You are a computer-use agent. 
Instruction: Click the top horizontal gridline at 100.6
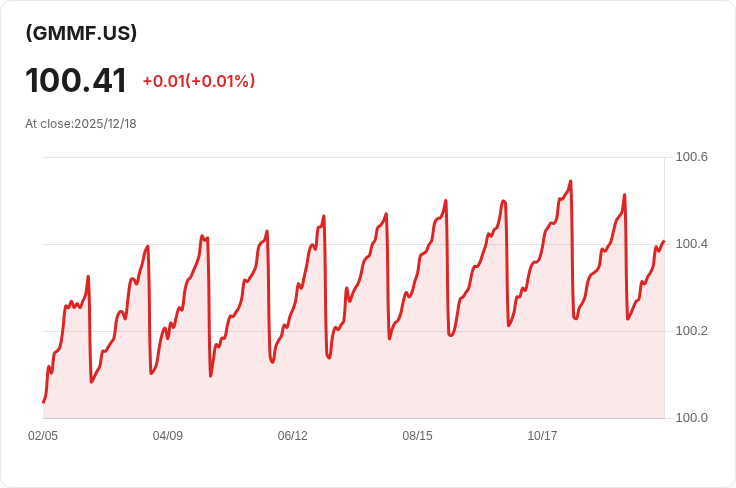point(350,157)
